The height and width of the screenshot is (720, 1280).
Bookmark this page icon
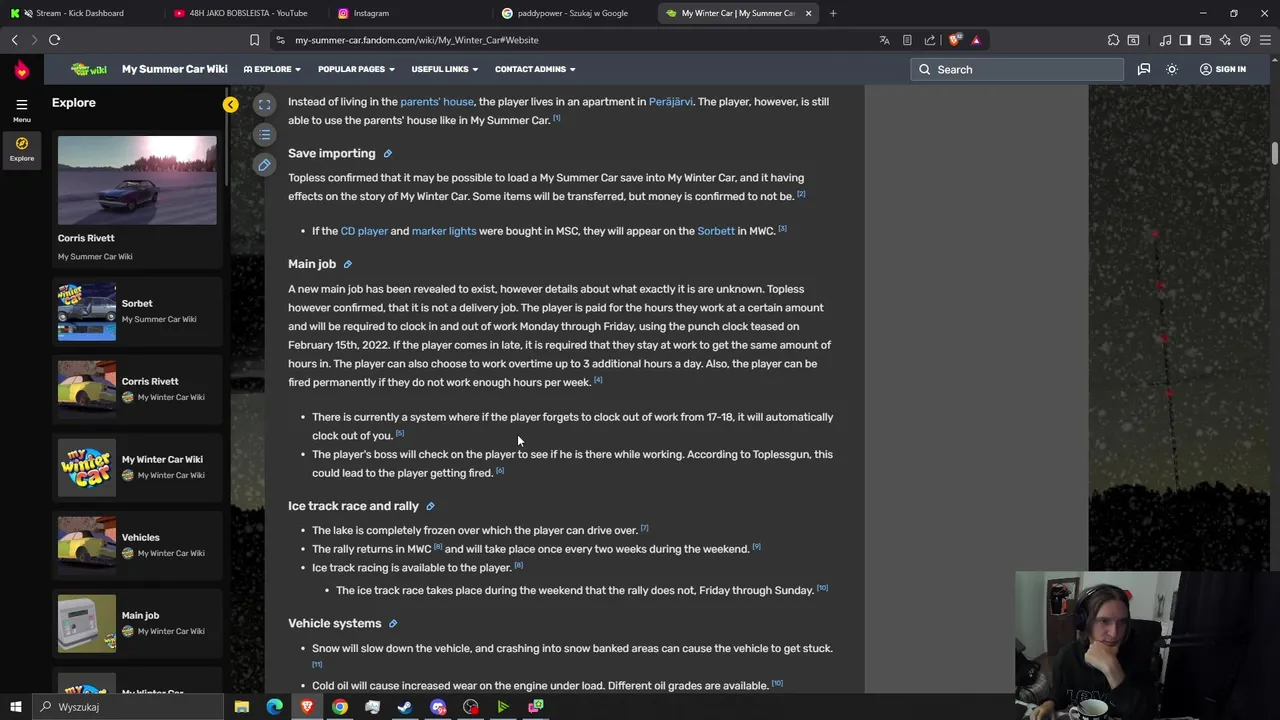click(254, 40)
